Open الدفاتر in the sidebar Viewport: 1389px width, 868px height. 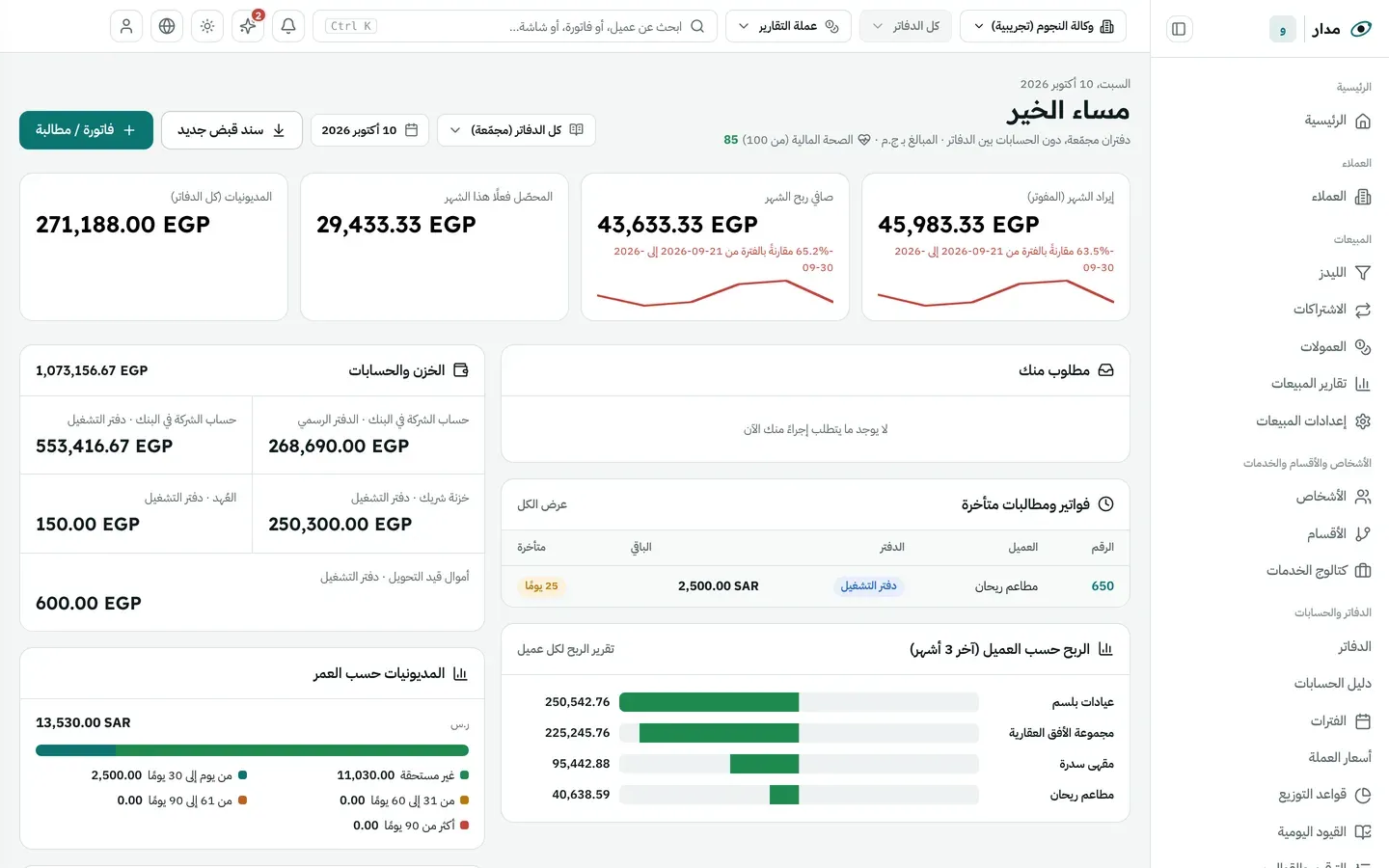click(1354, 646)
